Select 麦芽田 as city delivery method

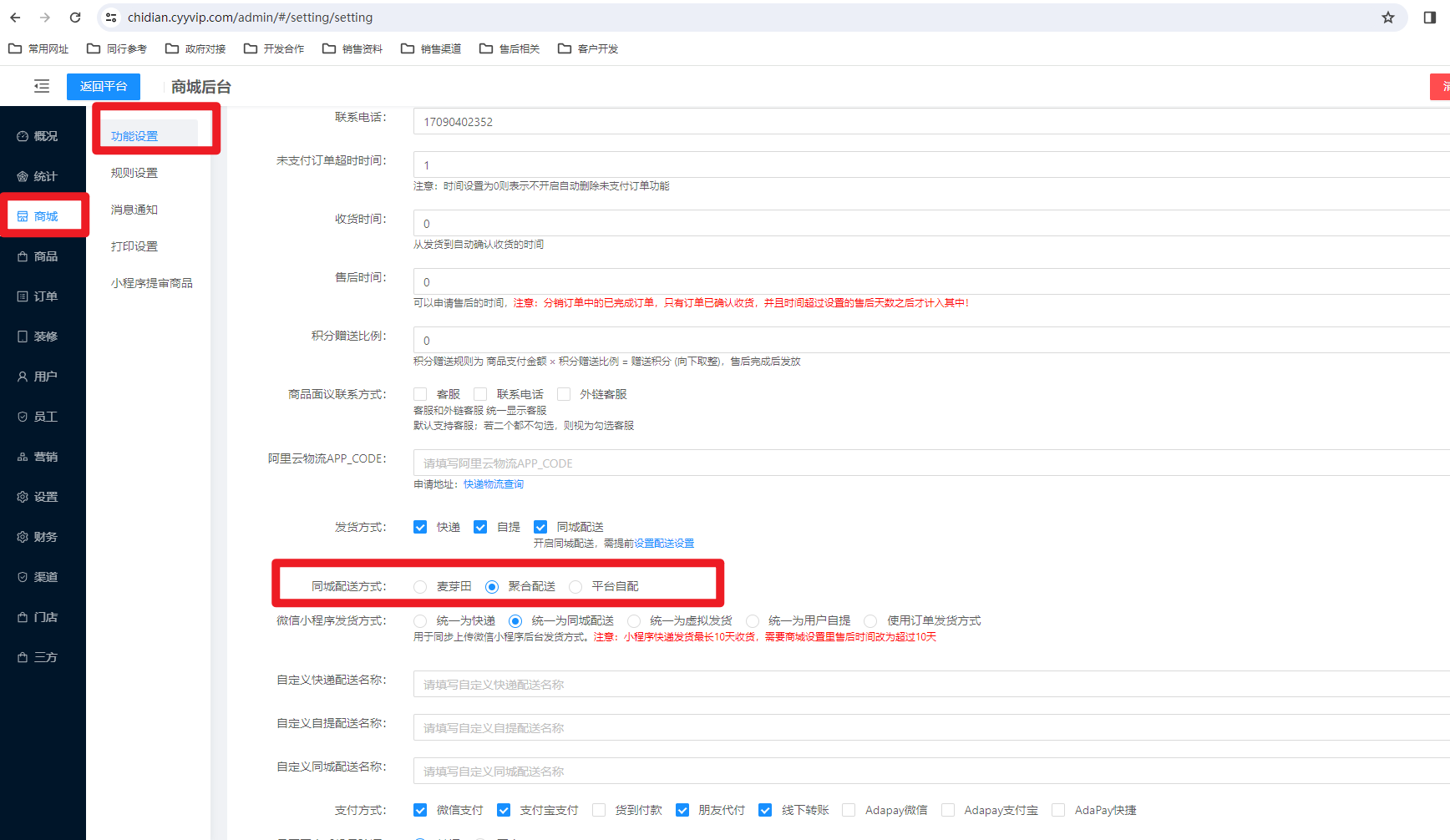point(420,587)
